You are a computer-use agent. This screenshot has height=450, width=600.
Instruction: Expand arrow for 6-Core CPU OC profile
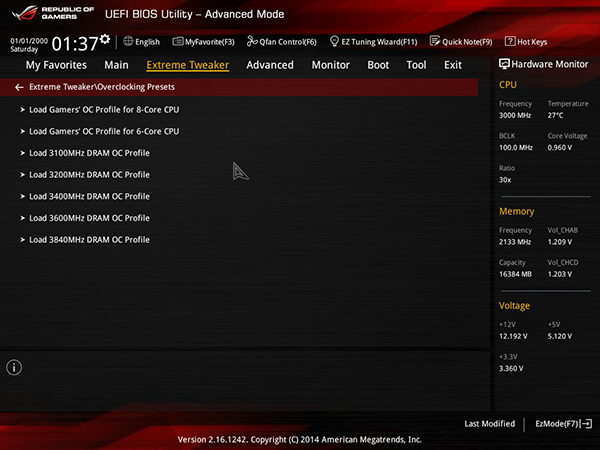coord(23,131)
